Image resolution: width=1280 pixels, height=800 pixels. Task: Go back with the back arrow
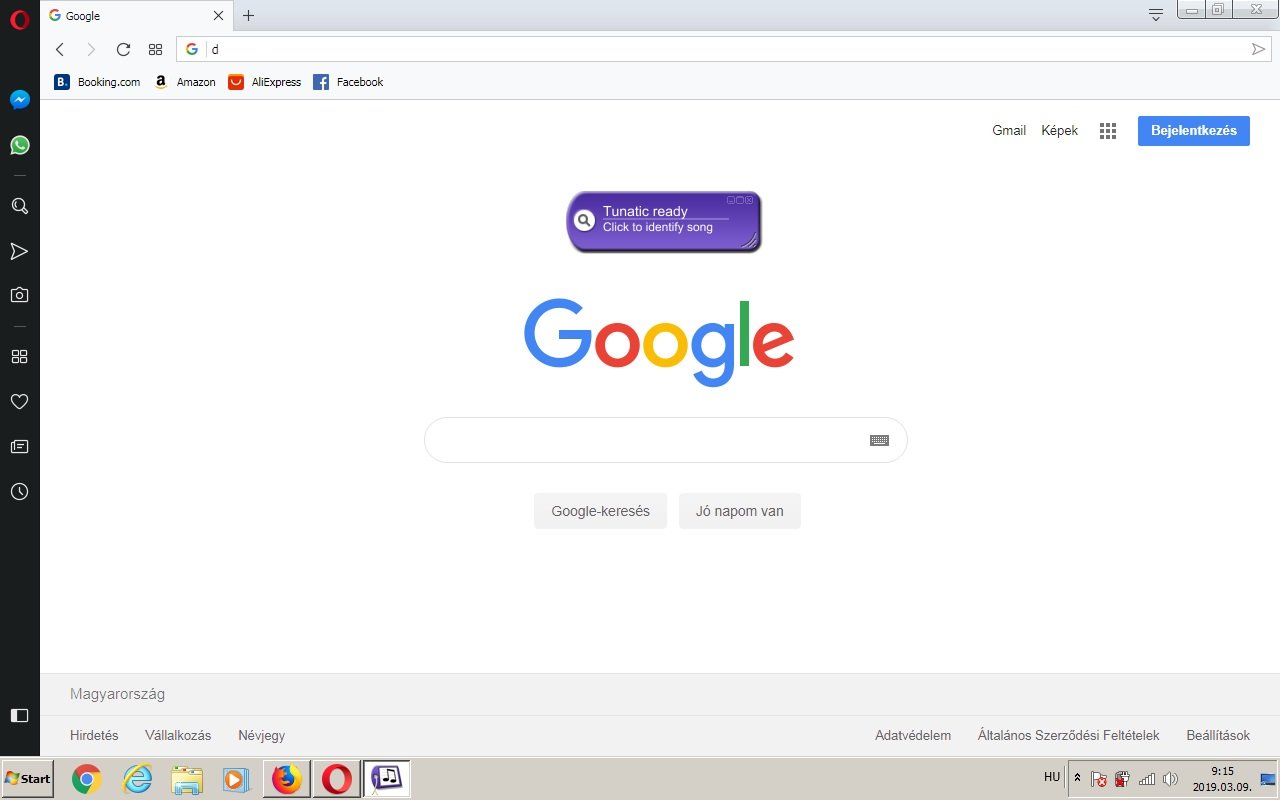click(60, 49)
